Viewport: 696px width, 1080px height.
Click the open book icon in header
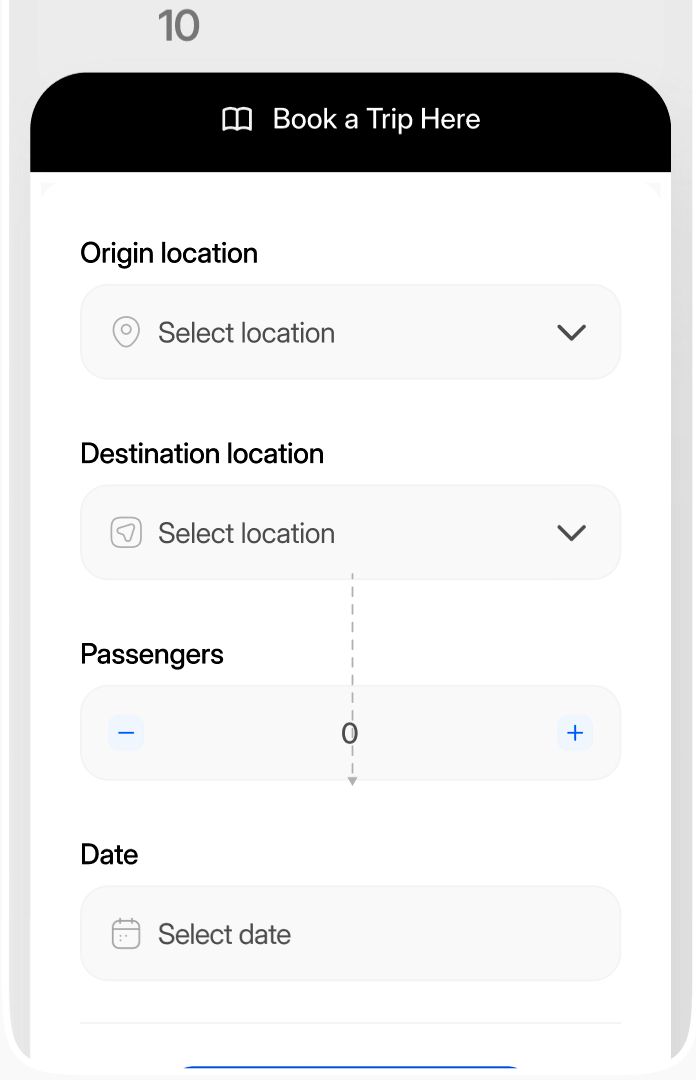click(237, 120)
